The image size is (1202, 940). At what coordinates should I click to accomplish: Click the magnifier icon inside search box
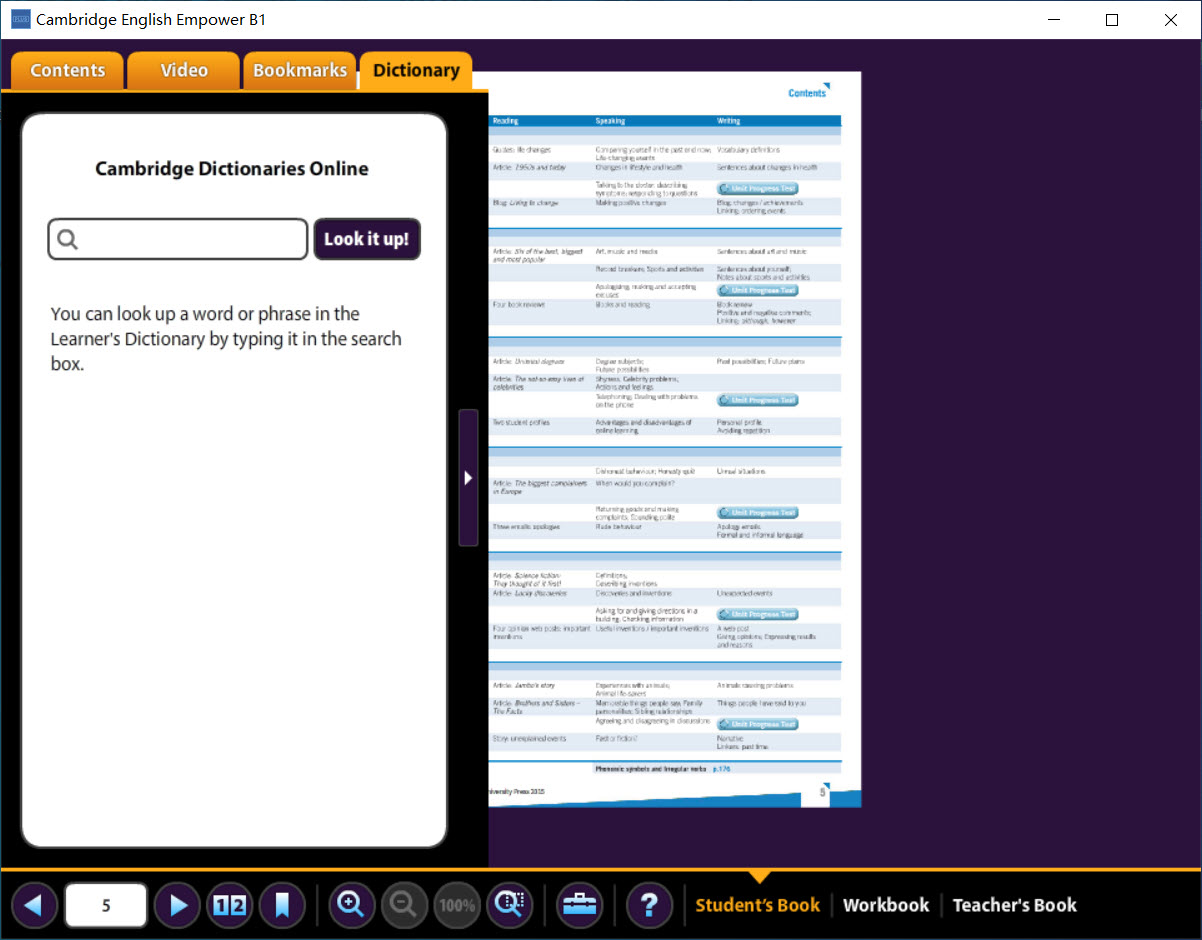click(x=68, y=240)
